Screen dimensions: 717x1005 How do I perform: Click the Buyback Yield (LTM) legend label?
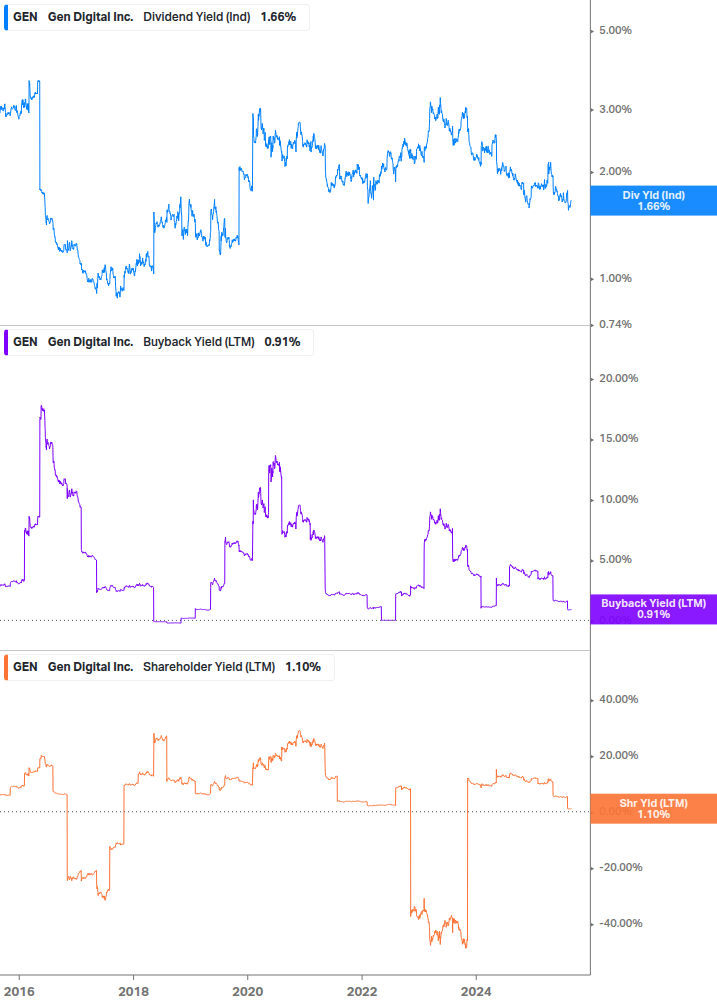coord(199,342)
